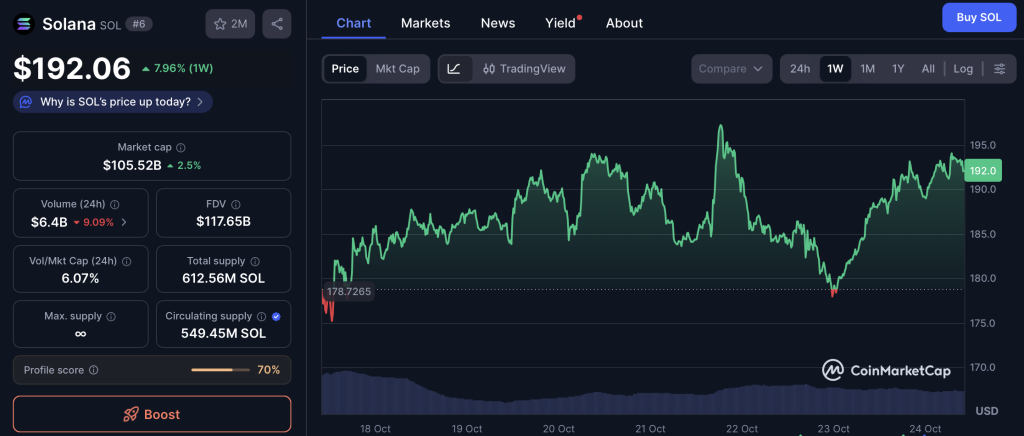This screenshot has height=436, width=1024.
Task: Select the 1Y time range
Action: coord(898,69)
